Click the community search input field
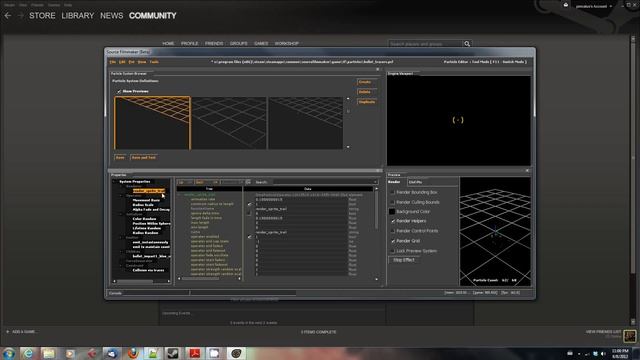The image size is (640, 360). (x=425, y=44)
